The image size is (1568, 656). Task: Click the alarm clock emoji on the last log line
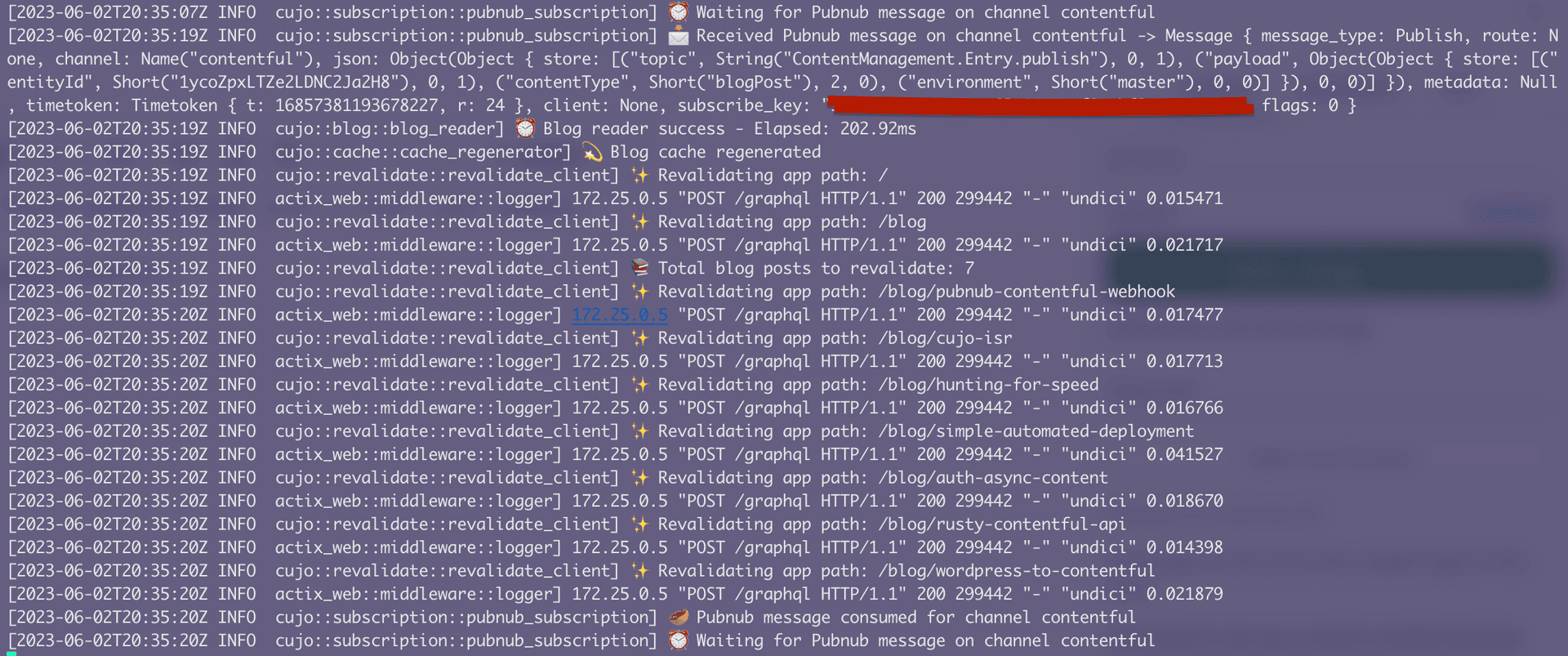click(x=678, y=640)
